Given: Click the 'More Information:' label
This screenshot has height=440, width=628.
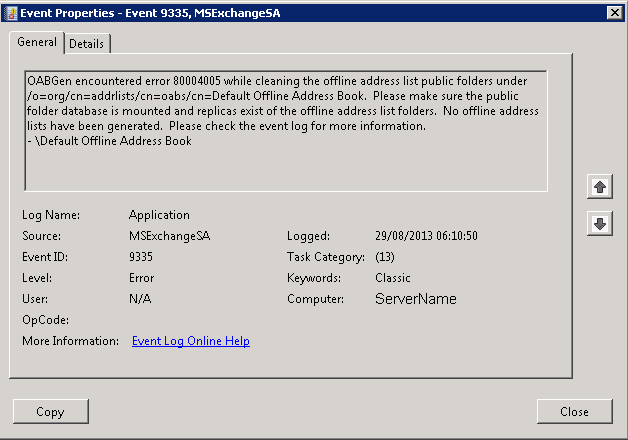Looking at the screenshot, I should (x=70, y=341).
